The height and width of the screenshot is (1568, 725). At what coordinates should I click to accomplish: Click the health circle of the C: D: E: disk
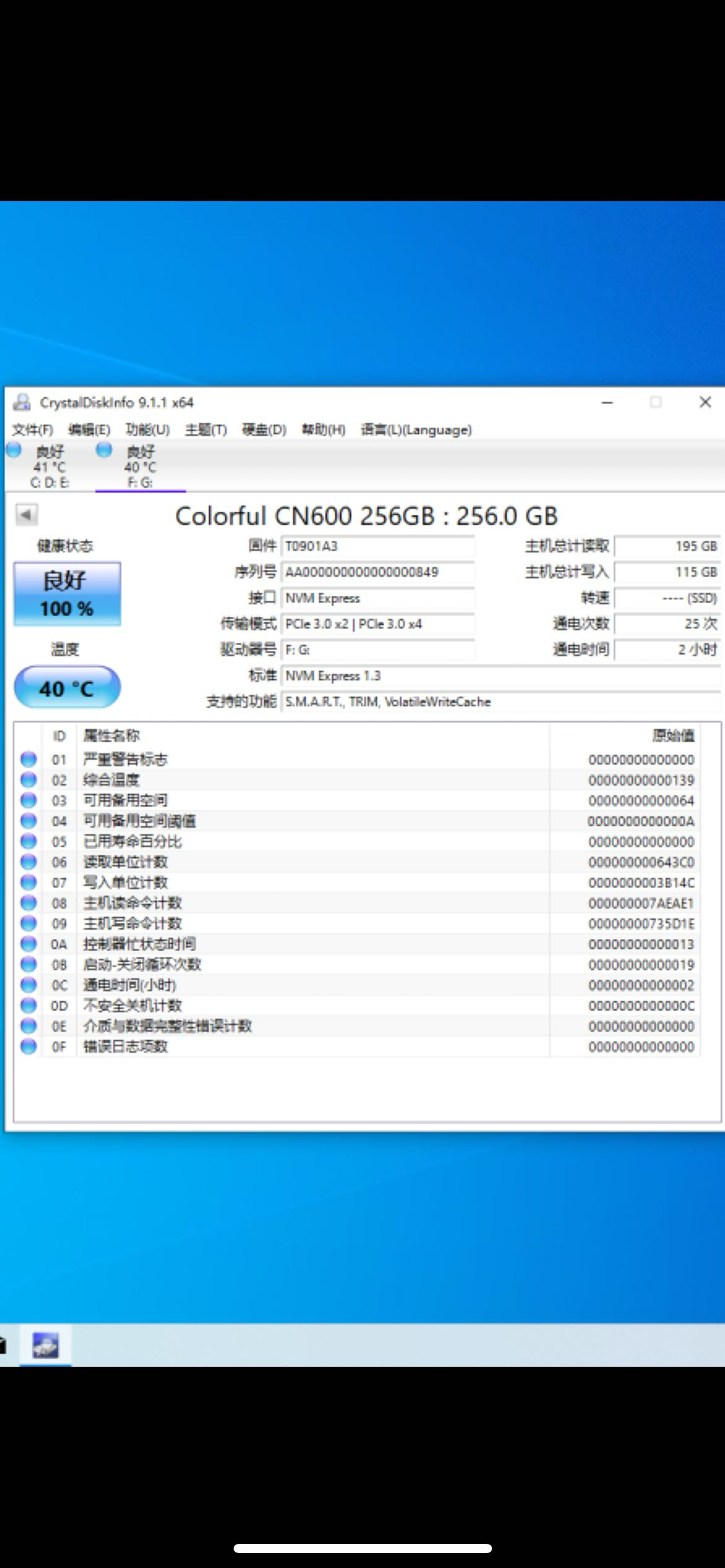(x=14, y=450)
